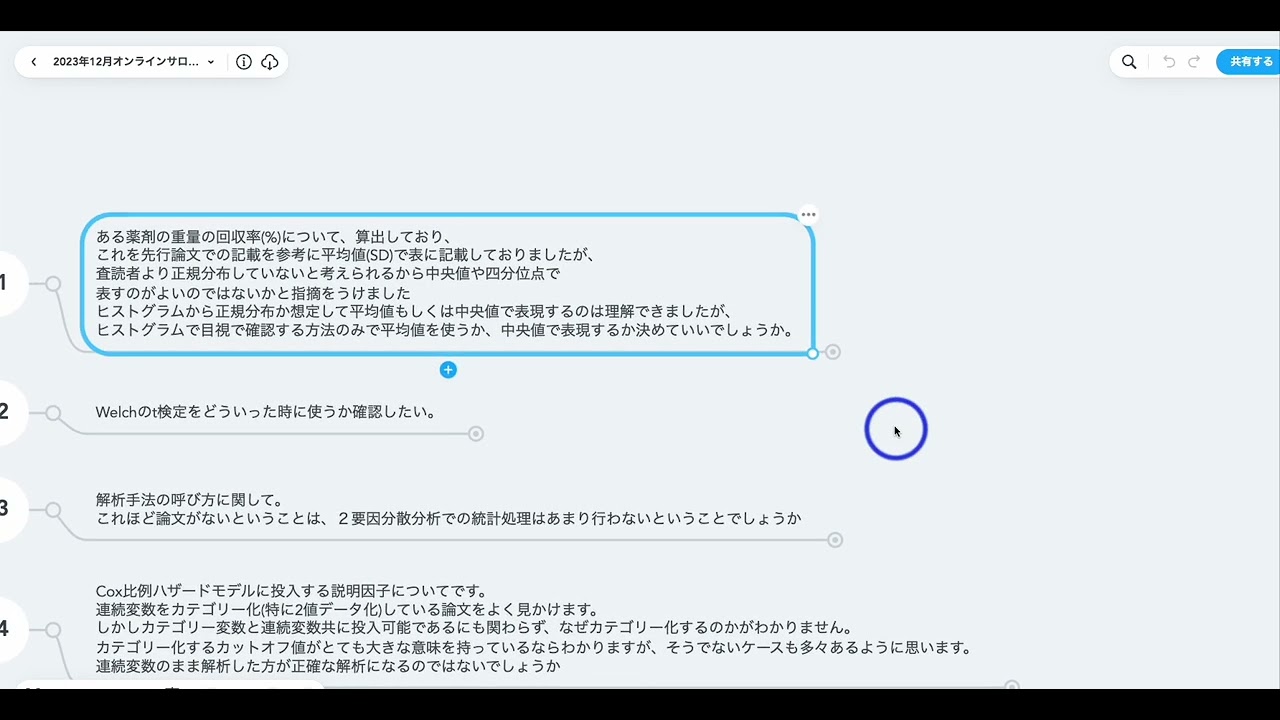
Task: Click end circle of 解析手法 node branch
Action: coord(835,540)
